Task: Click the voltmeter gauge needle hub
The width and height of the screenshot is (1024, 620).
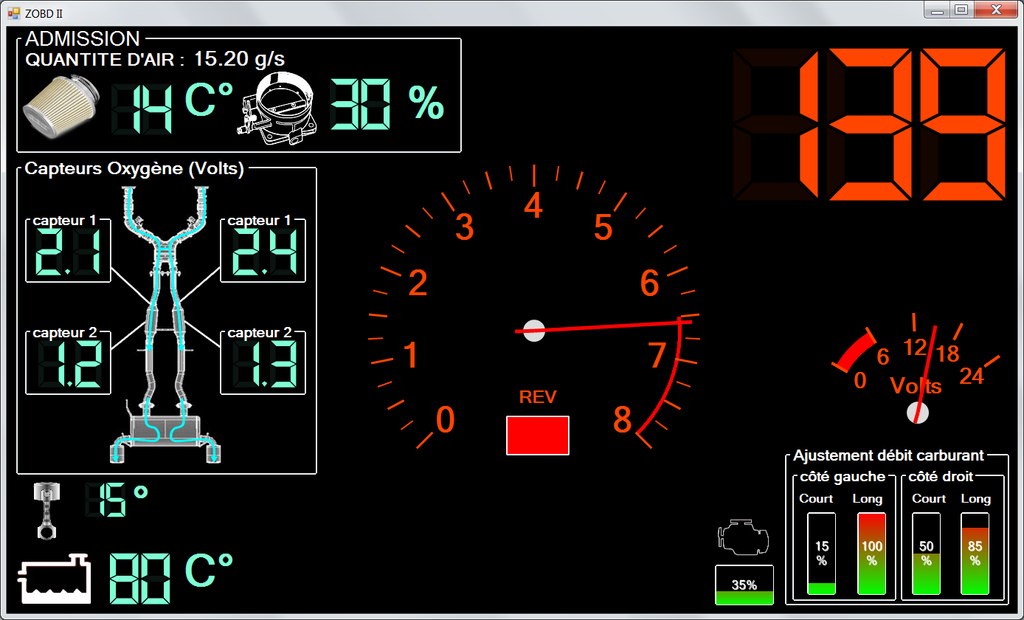Action: point(917,412)
